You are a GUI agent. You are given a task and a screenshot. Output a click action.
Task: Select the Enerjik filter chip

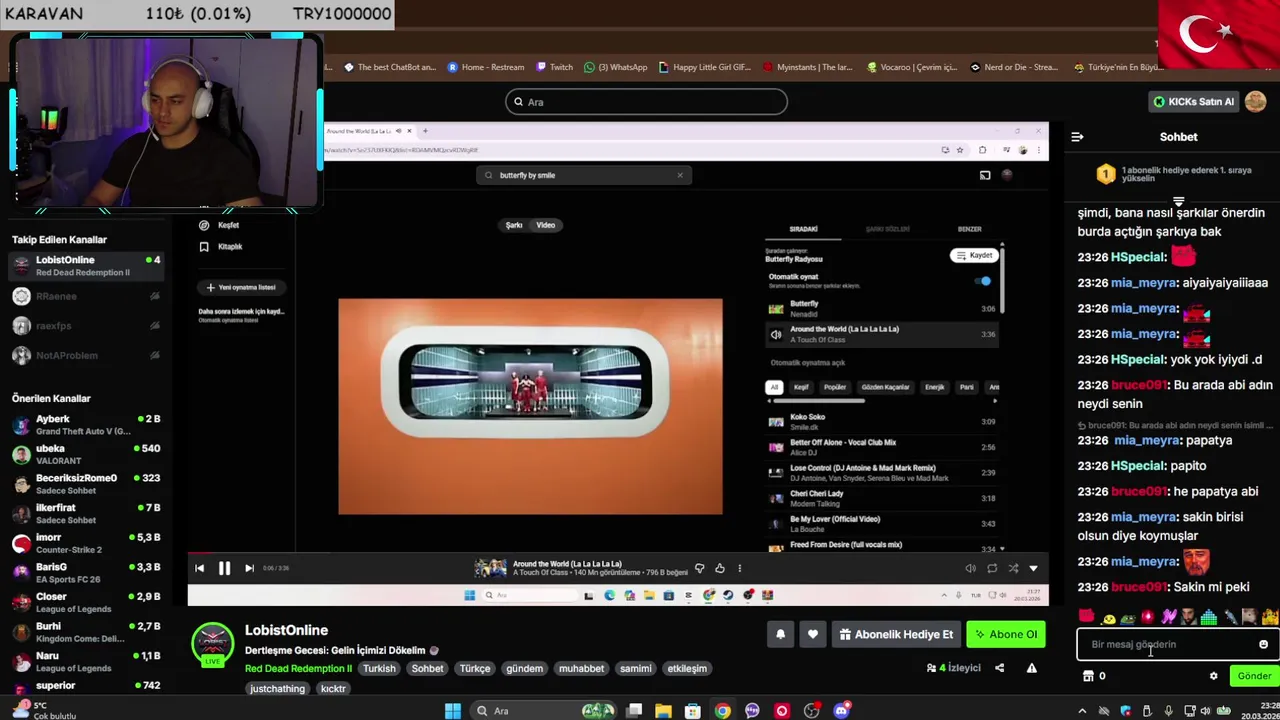[x=934, y=387]
